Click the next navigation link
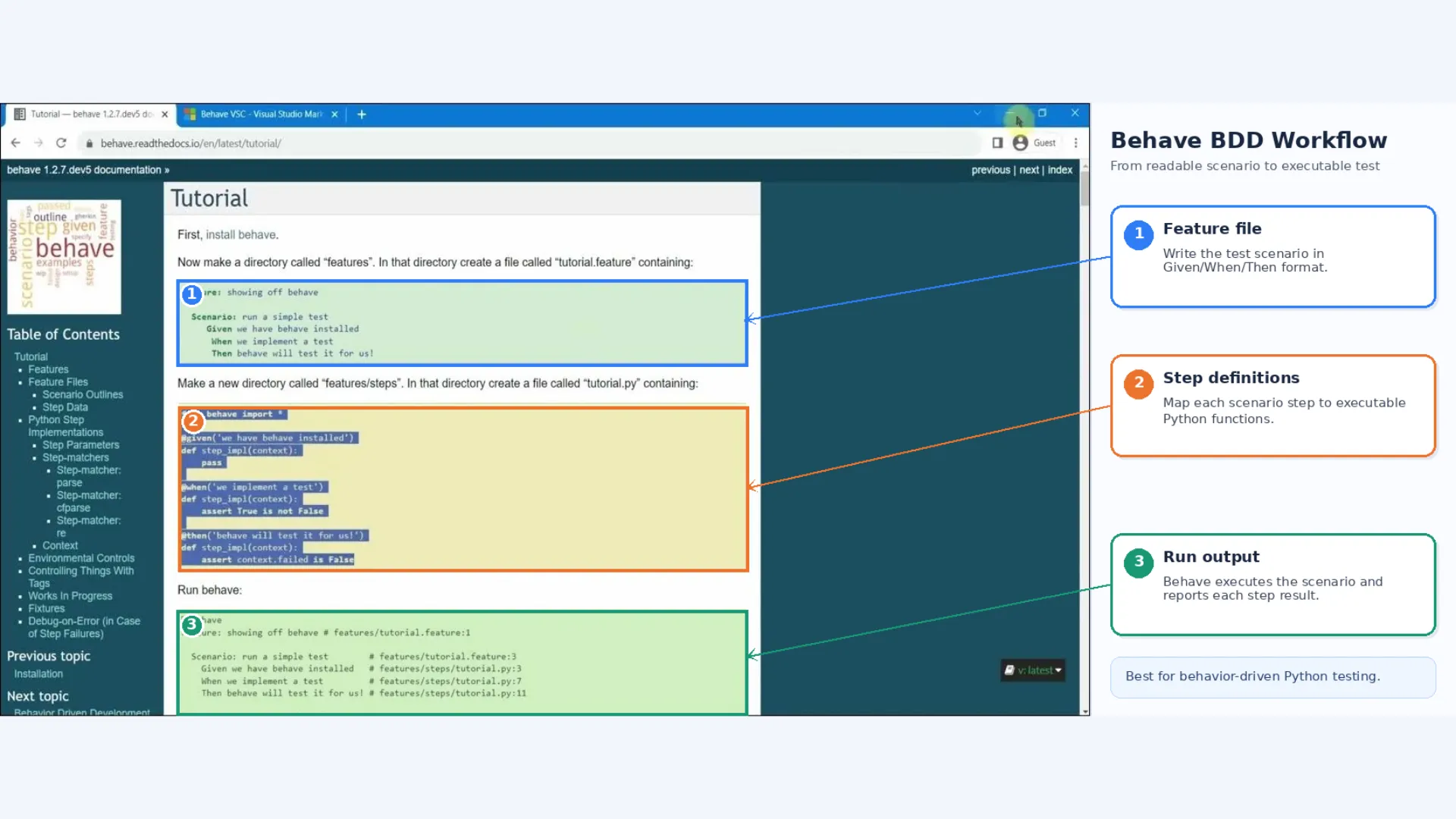This screenshot has width=1456, height=819. point(1028,170)
